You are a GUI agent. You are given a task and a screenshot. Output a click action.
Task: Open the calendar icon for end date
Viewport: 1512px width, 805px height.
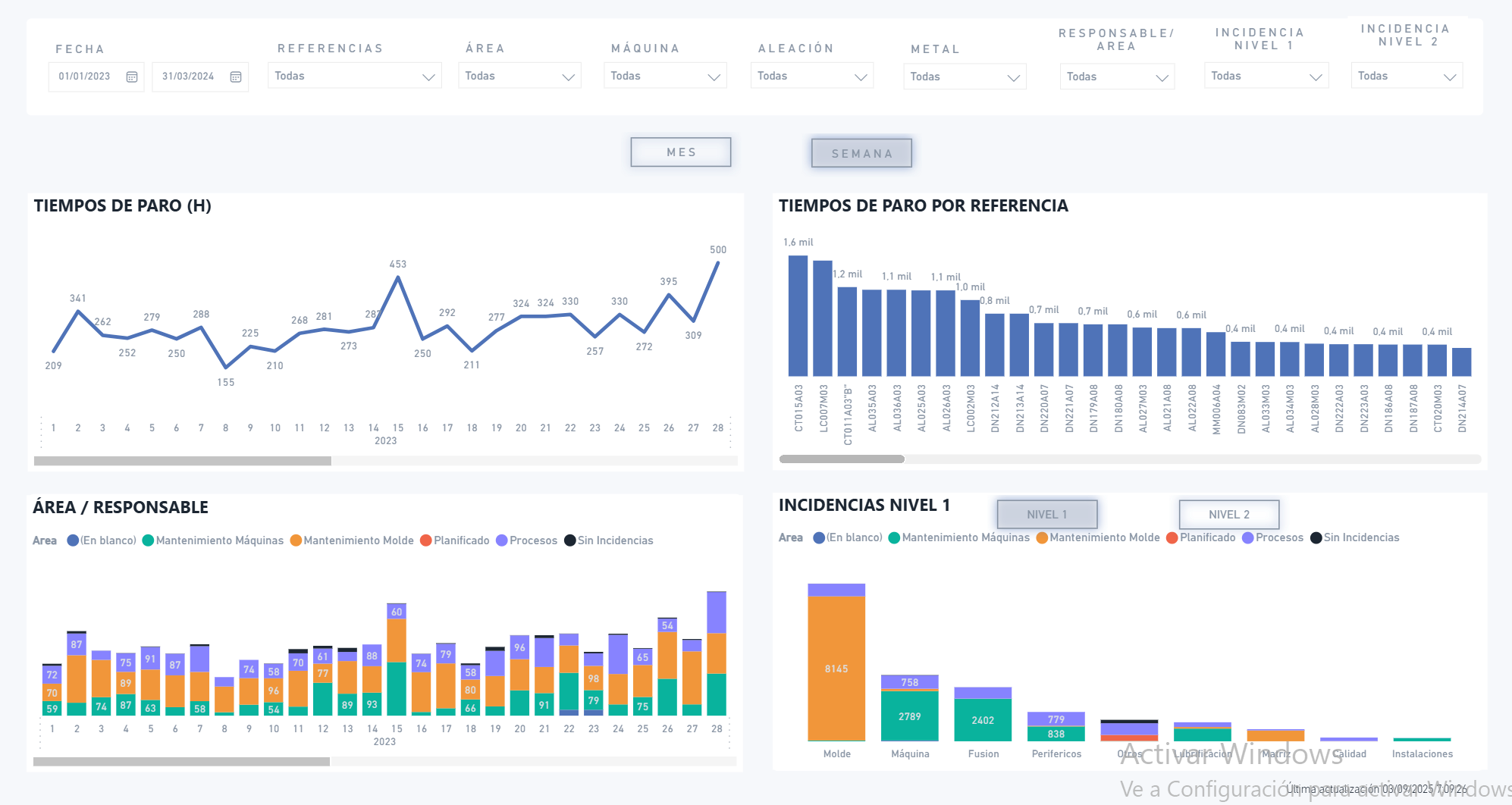pos(236,77)
